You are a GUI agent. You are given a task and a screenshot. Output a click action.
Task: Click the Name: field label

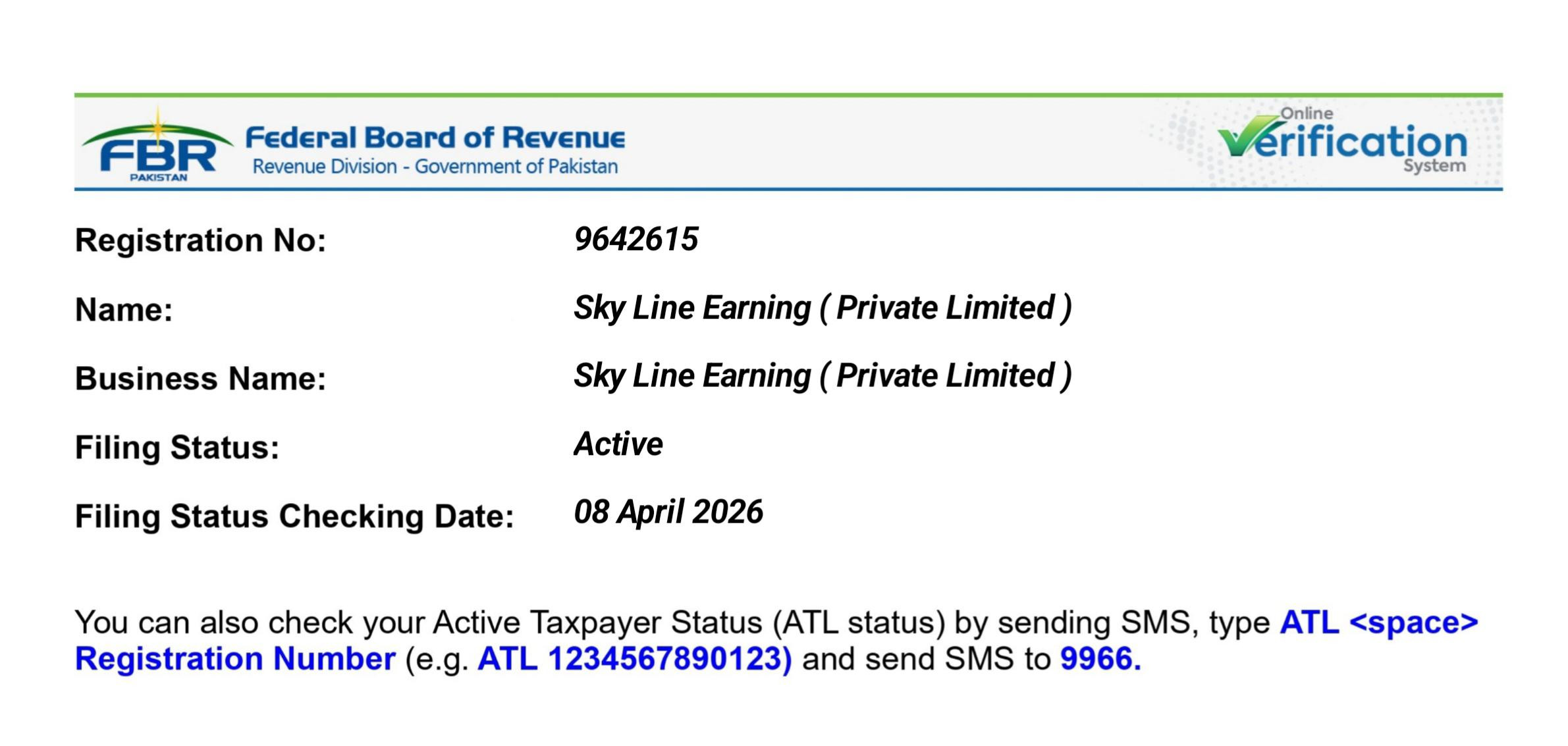(x=124, y=310)
